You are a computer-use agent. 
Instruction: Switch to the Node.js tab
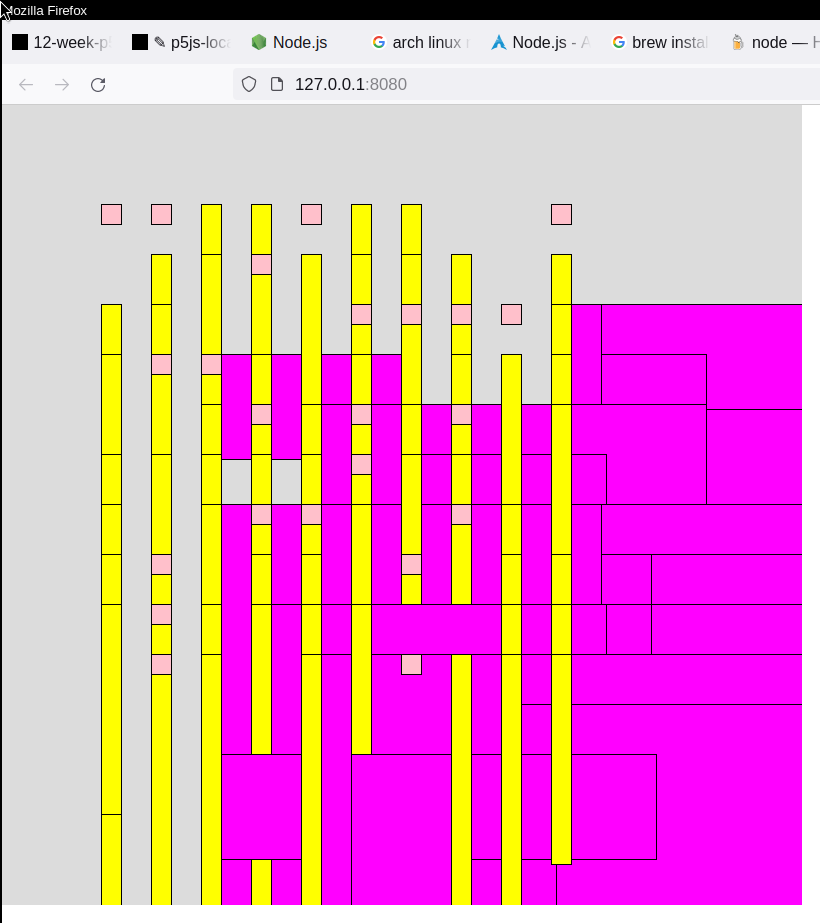coord(299,42)
